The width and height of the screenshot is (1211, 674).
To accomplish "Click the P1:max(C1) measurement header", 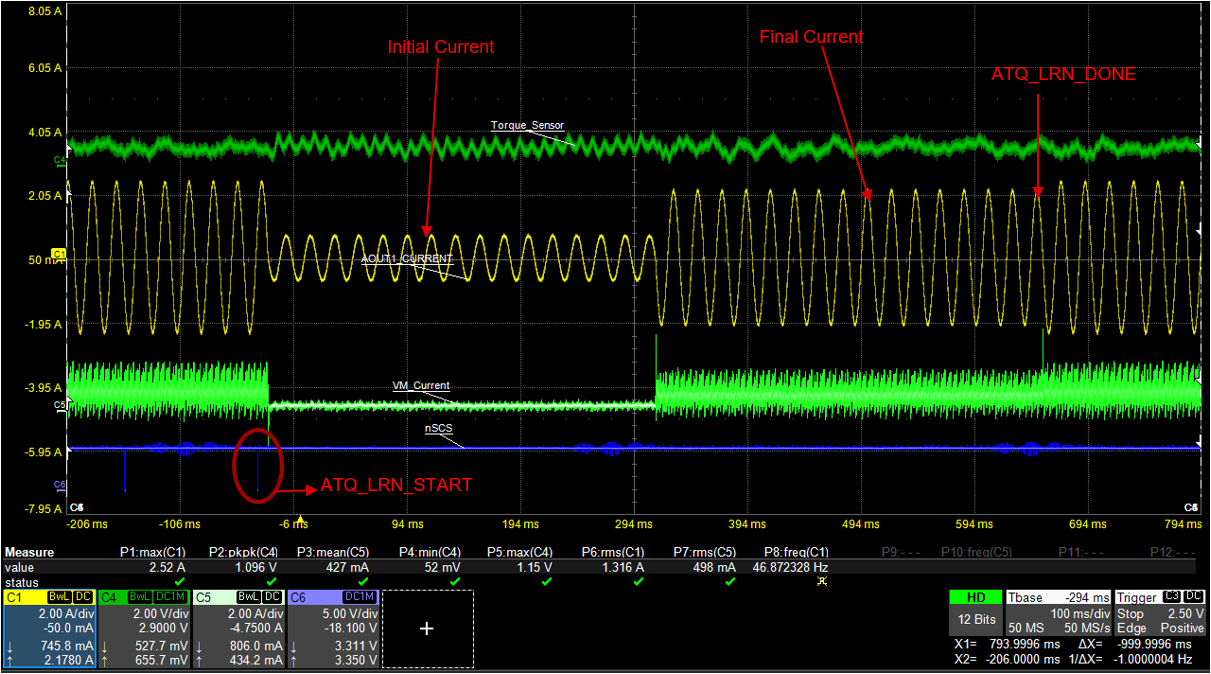I will (x=153, y=552).
